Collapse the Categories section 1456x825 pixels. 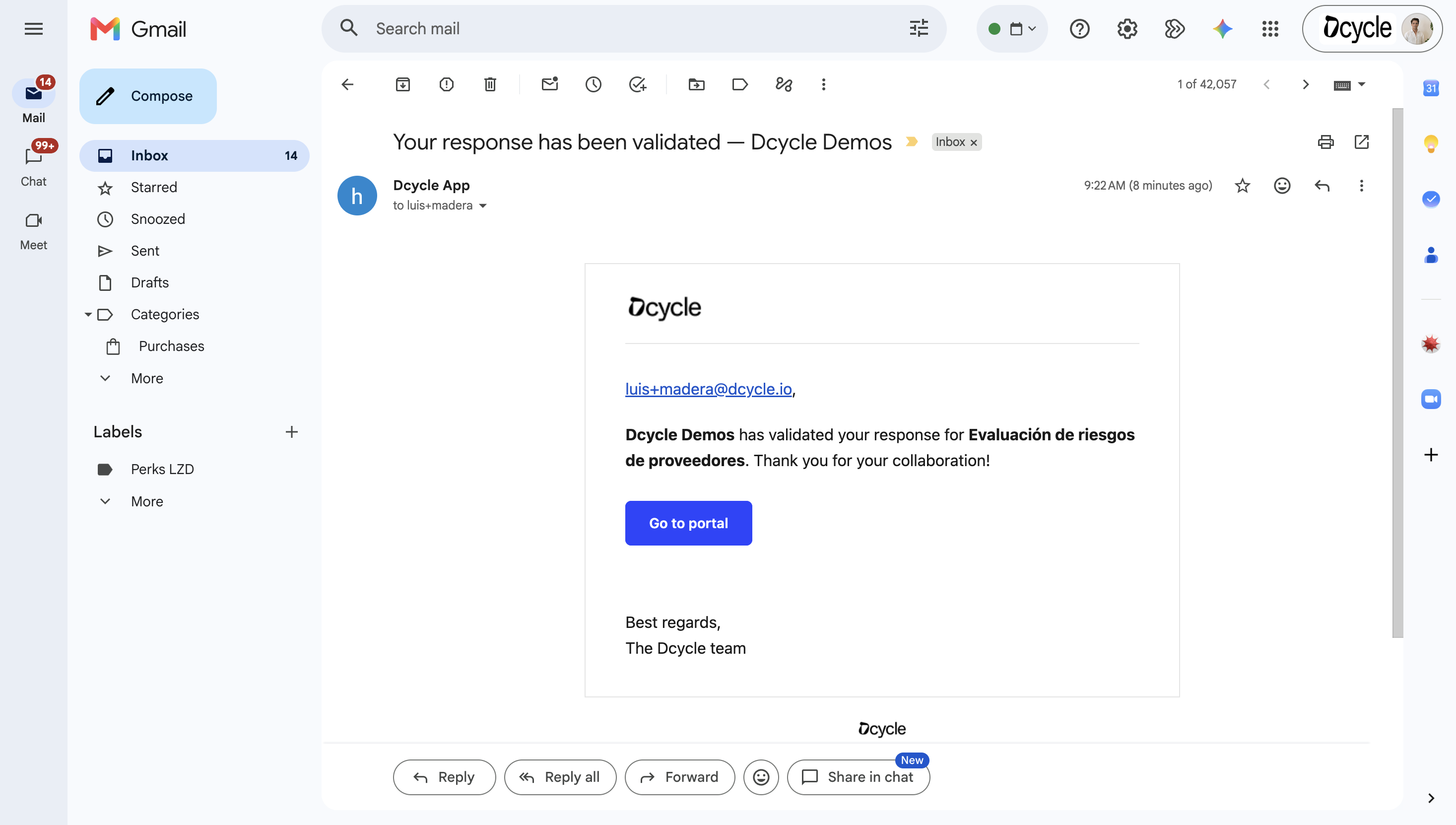(88, 315)
